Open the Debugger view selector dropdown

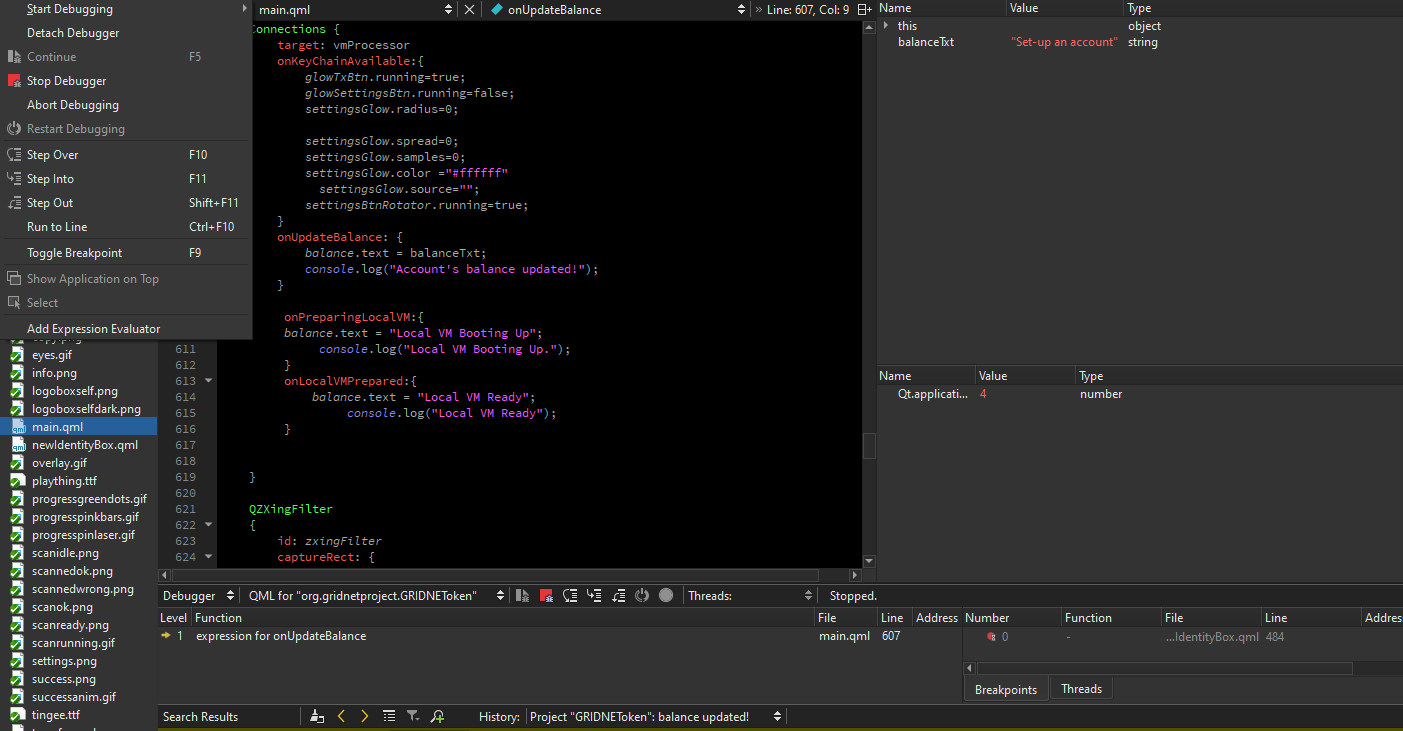coord(199,595)
